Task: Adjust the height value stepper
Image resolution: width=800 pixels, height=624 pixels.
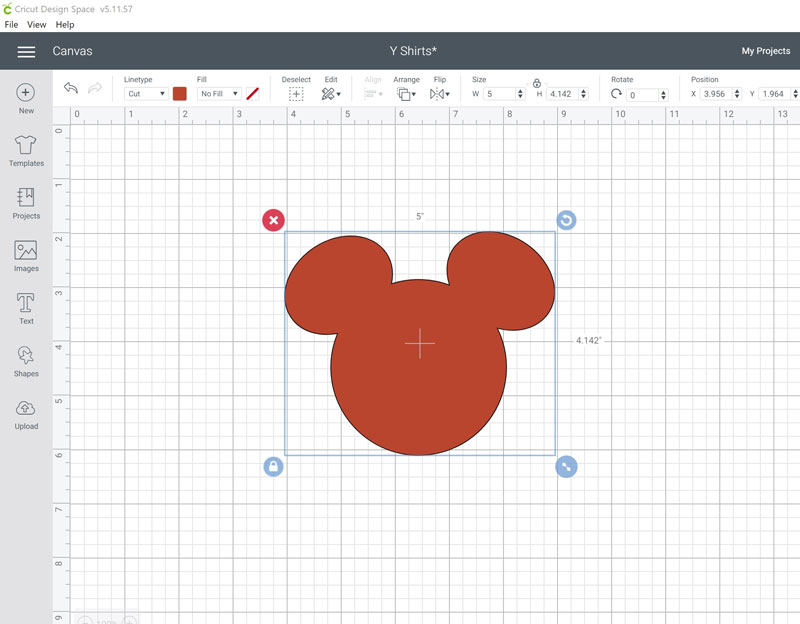Action: coord(584,94)
